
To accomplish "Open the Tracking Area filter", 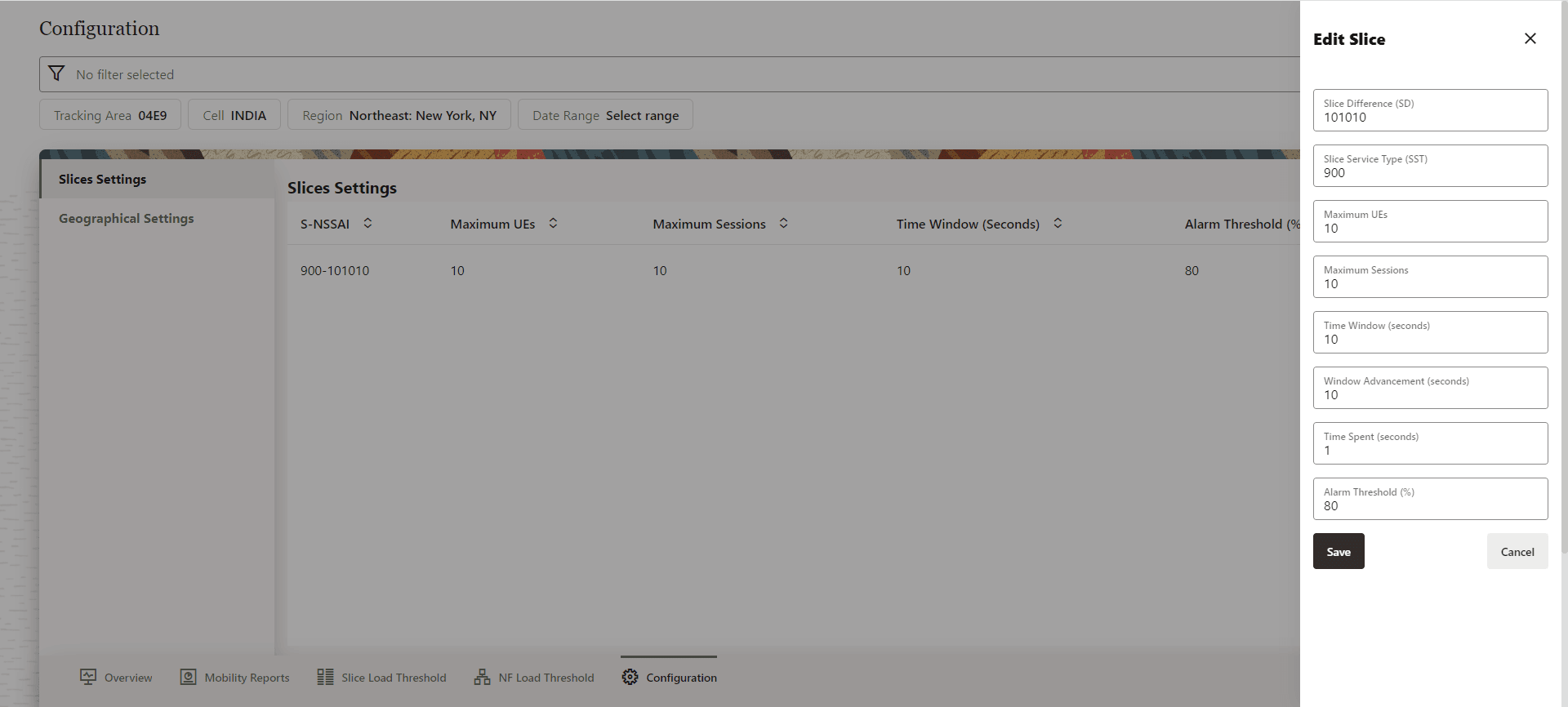I will click(x=110, y=115).
